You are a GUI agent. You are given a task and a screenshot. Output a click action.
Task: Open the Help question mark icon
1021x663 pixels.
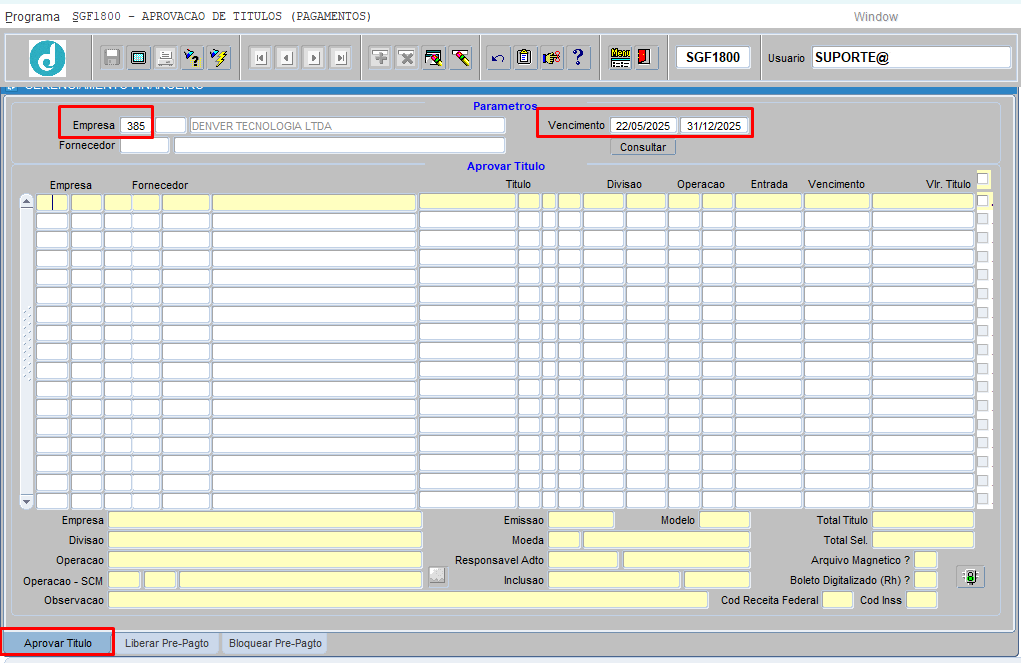pos(578,58)
